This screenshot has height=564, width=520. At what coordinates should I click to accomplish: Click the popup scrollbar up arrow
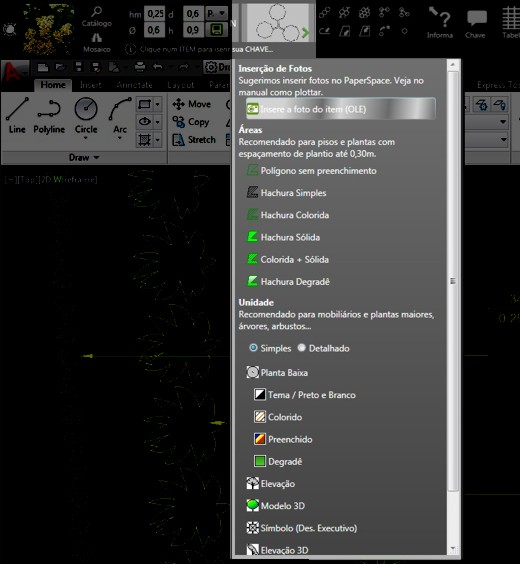(x=453, y=65)
